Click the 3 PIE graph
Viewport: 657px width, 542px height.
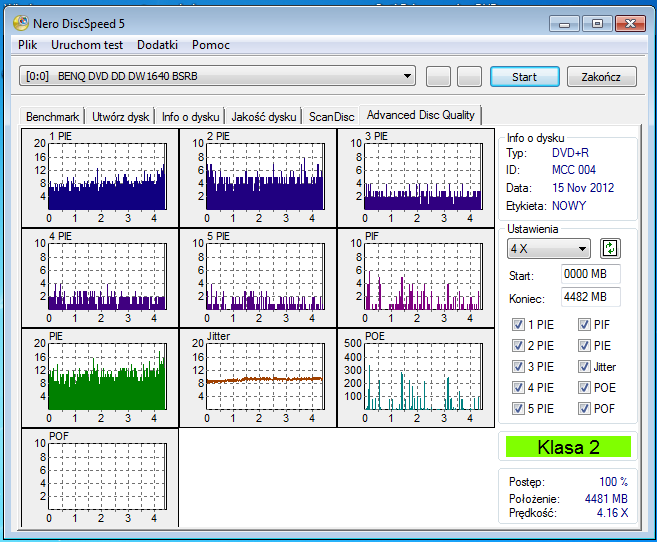416,178
